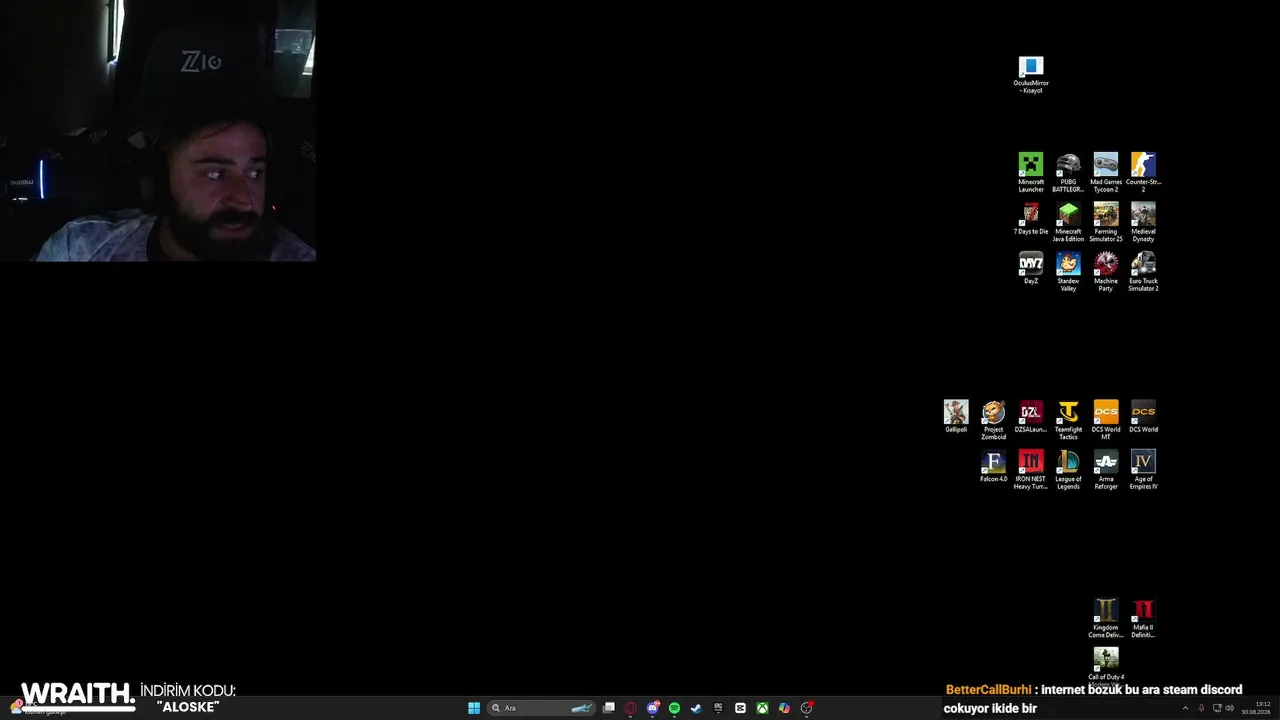
Task: Select the 7 Days to Die icon
Action: tap(1031, 219)
